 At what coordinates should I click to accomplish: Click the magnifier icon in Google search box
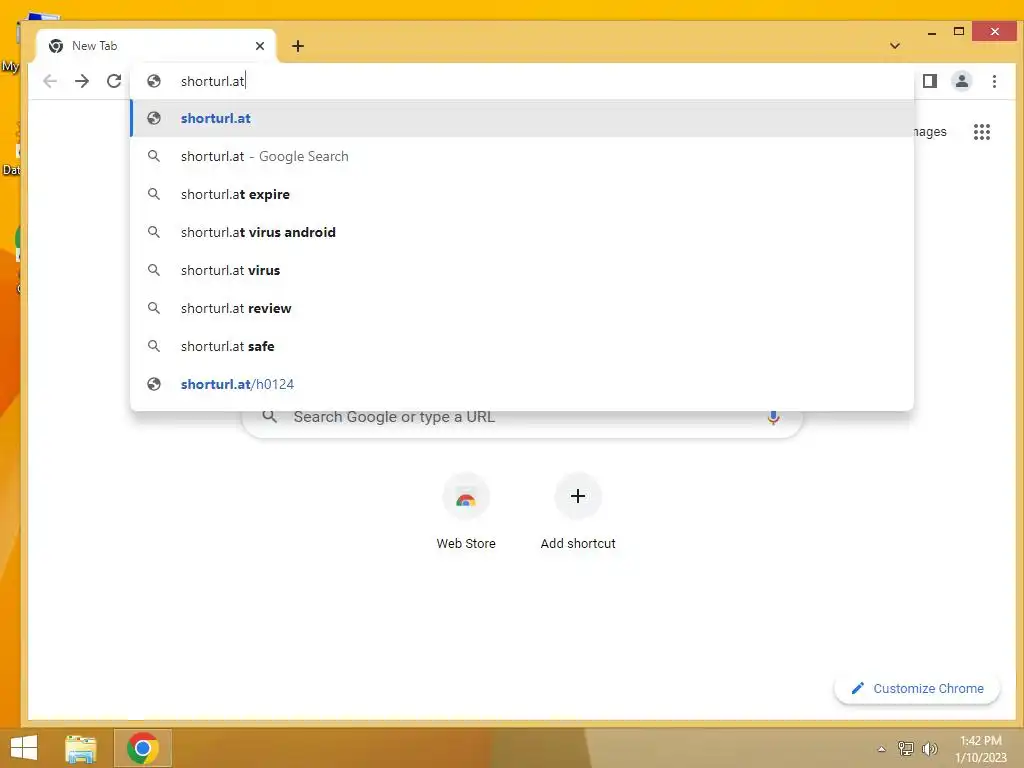pyautogui.click(x=269, y=417)
